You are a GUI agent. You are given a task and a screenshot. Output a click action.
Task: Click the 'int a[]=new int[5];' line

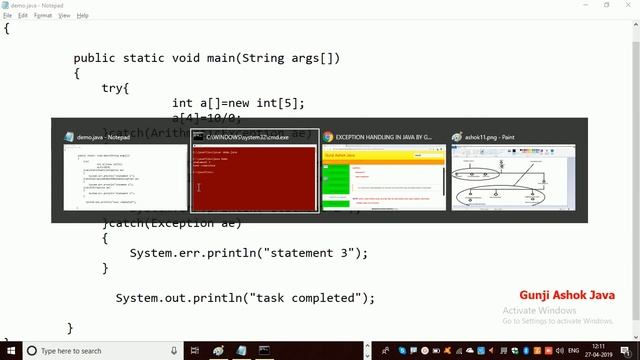point(238,103)
